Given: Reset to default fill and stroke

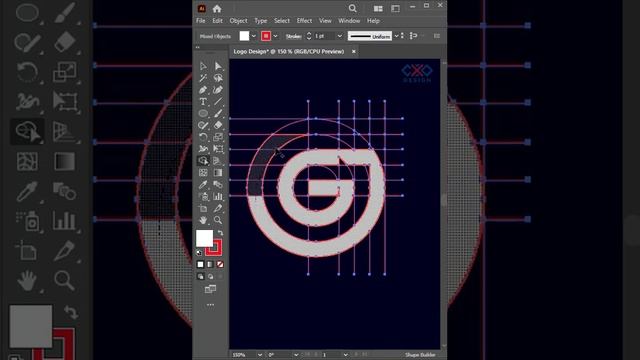Looking at the screenshot, I should 199,253.
